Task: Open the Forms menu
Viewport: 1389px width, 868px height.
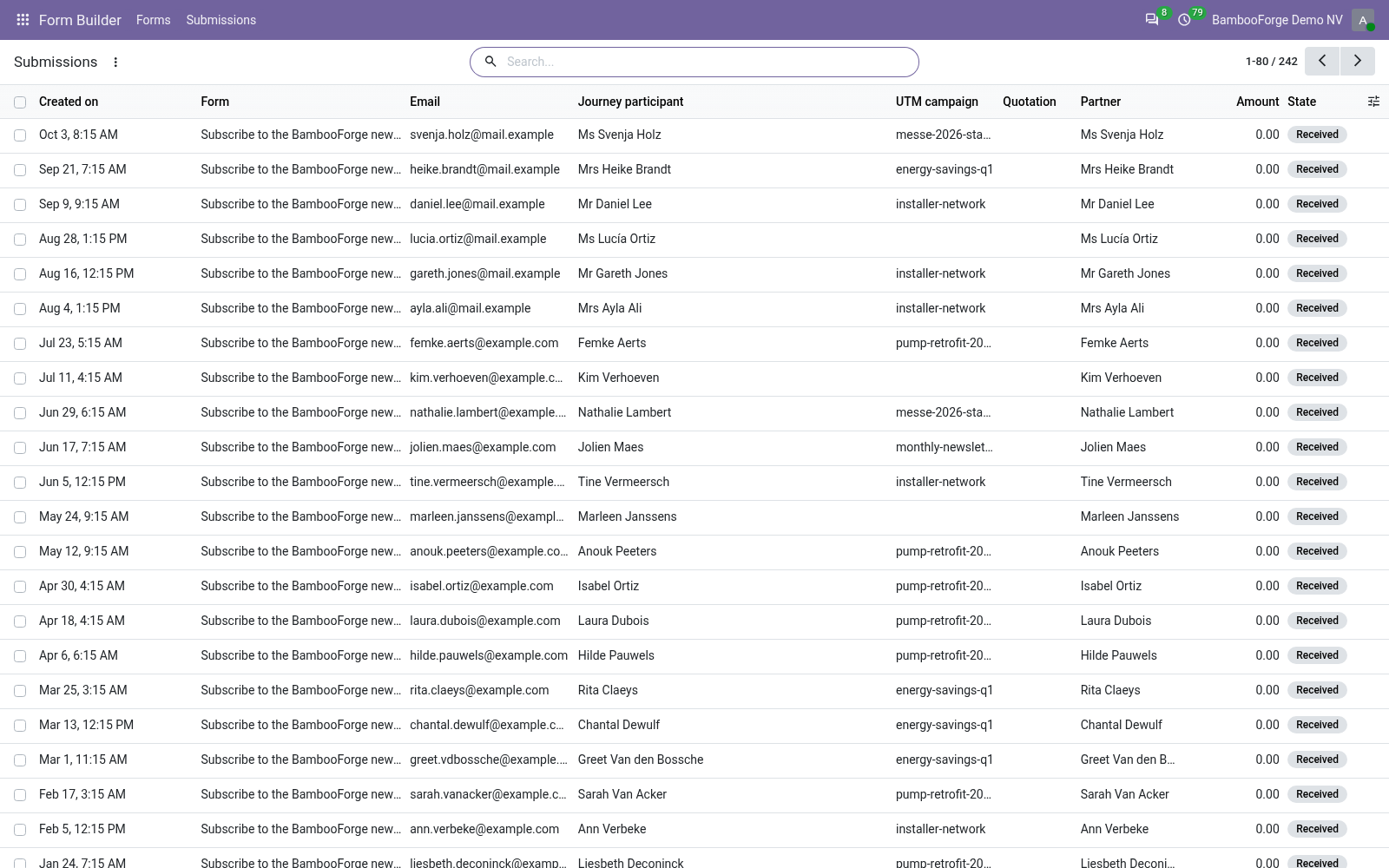Action: point(154,20)
